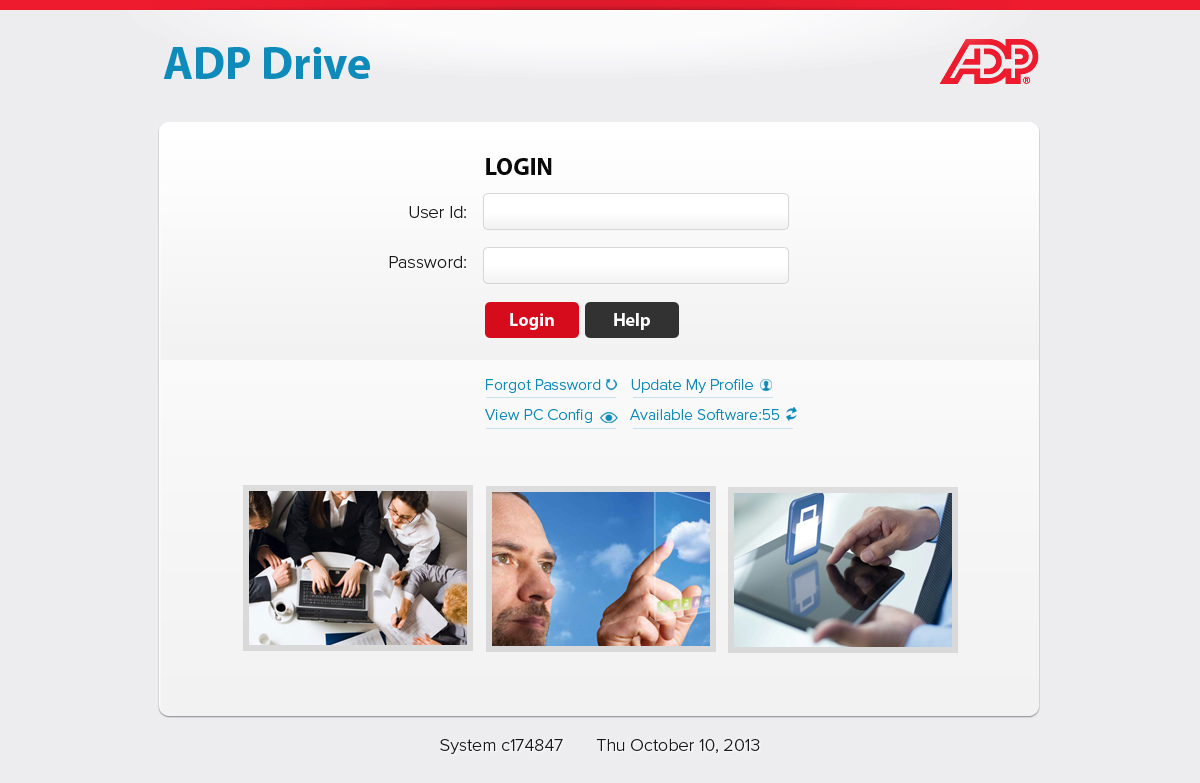Image resolution: width=1200 pixels, height=783 pixels.
Task: Open Help with the dark button
Action: pyautogui.click(x=632, y=320)
